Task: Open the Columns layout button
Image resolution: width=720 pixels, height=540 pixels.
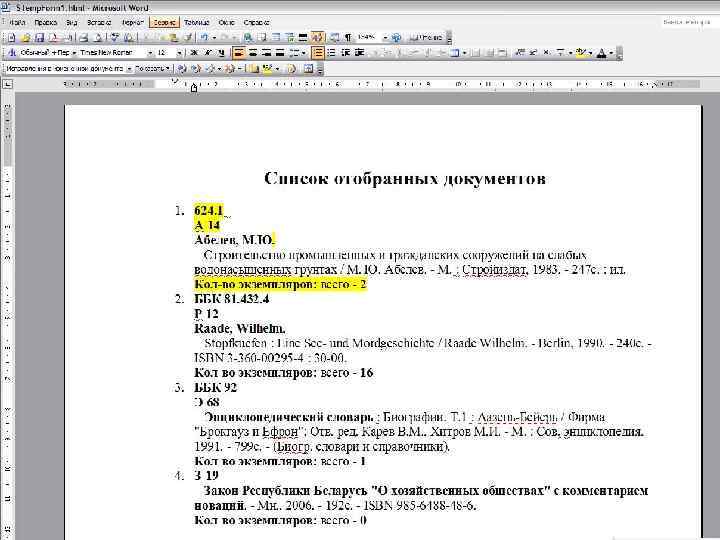Action: (x=303, y=38)
